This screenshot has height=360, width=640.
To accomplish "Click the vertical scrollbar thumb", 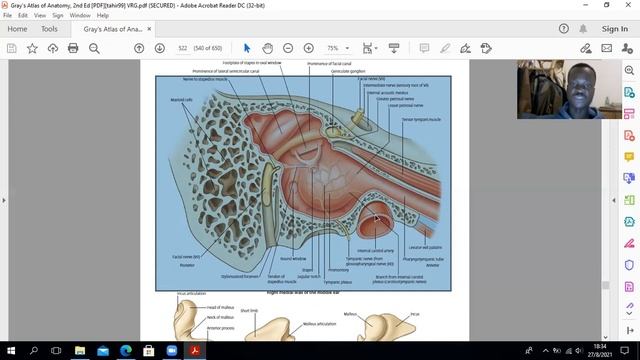I will [x=606, y=284].
